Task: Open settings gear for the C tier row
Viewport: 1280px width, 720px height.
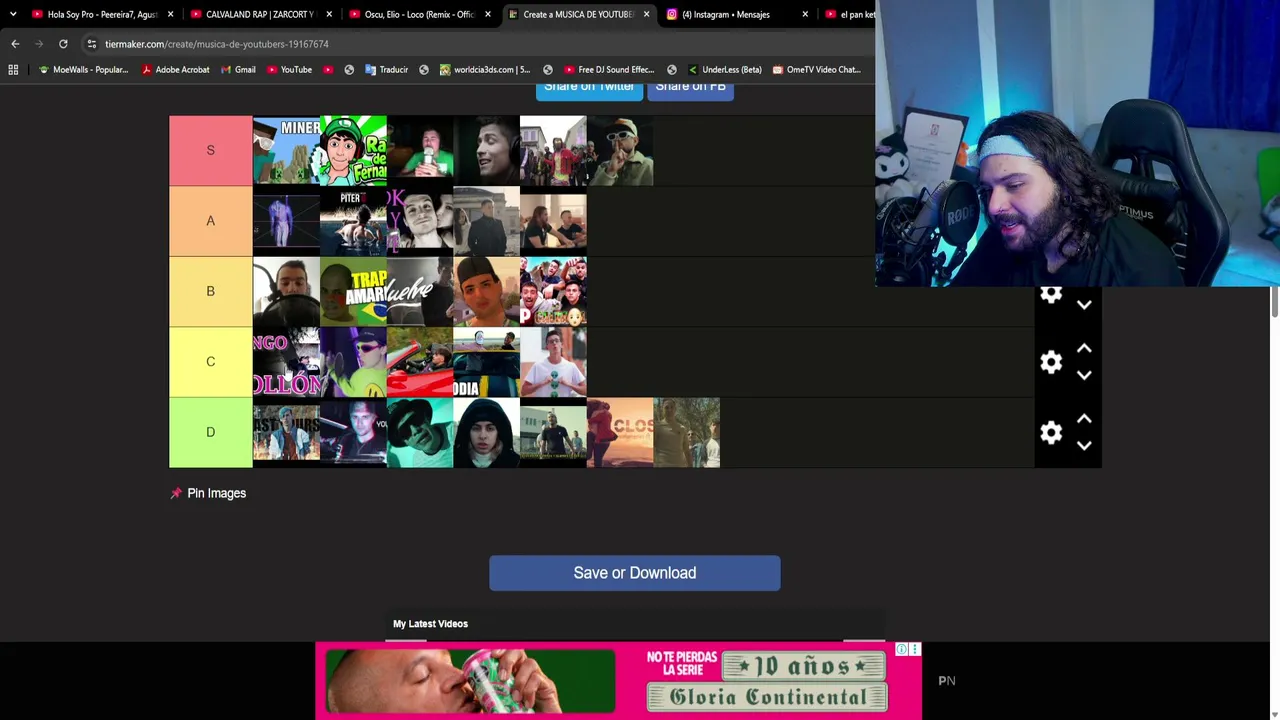Action: pyautogui.click(x=1051, y=362)
